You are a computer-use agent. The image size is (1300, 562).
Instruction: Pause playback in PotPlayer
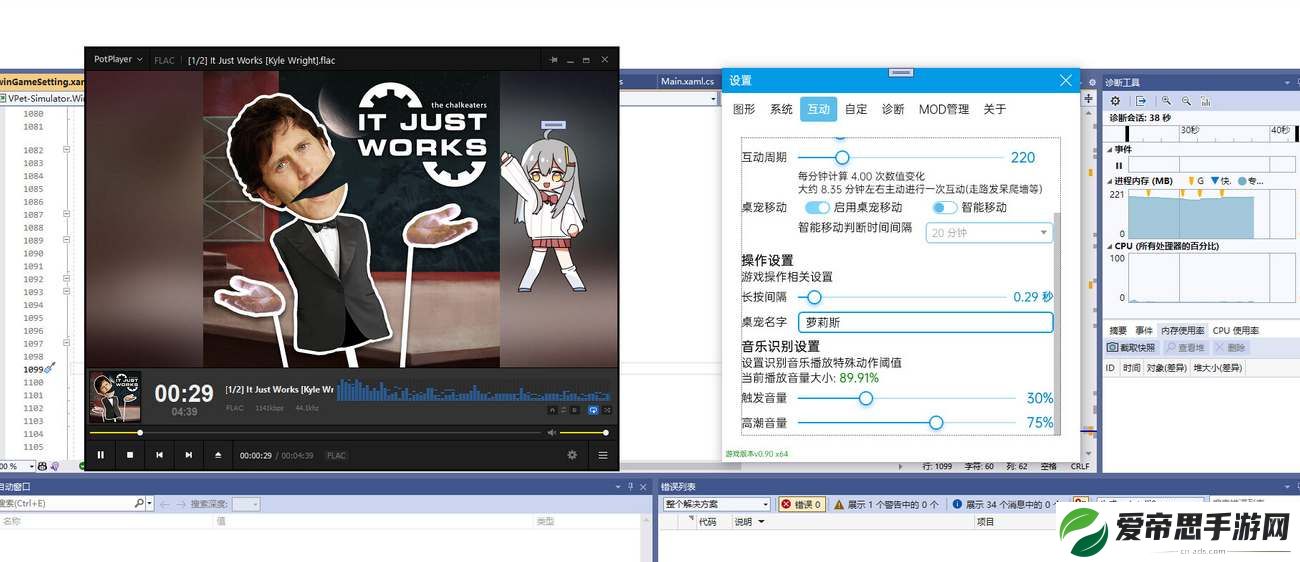[100, 455]
